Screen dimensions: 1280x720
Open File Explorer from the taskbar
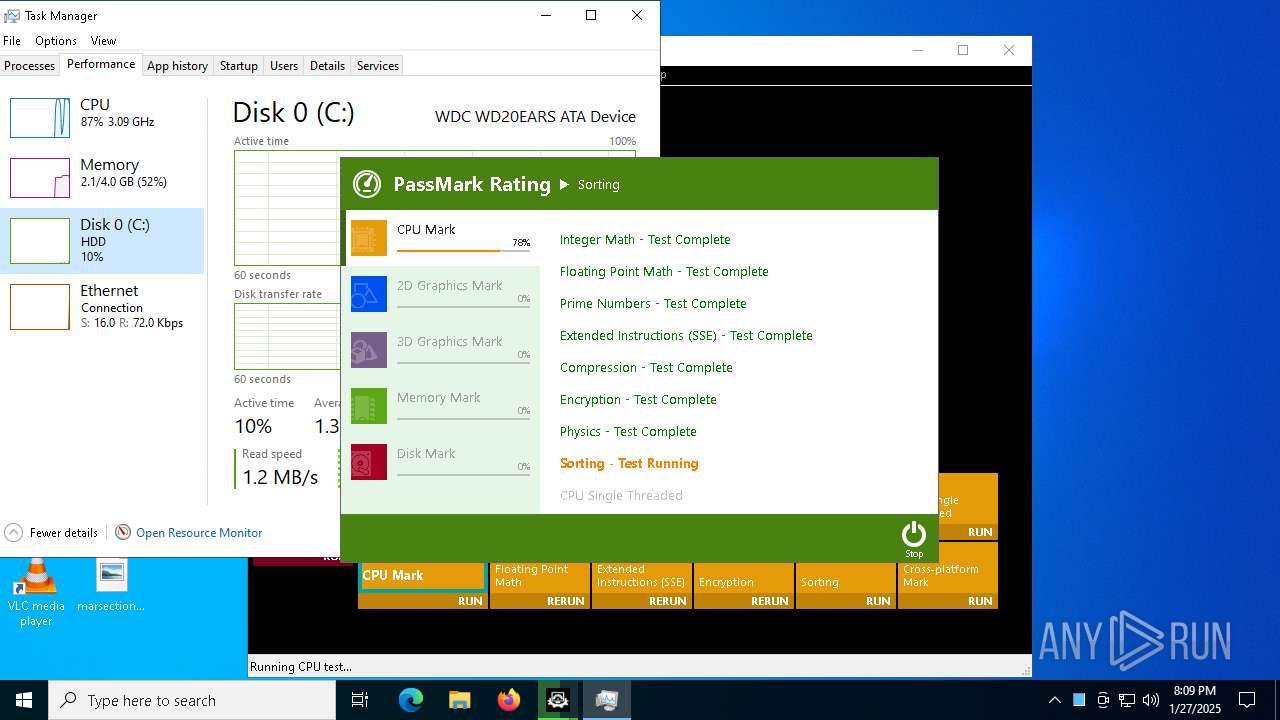click(x=459, y=700)
